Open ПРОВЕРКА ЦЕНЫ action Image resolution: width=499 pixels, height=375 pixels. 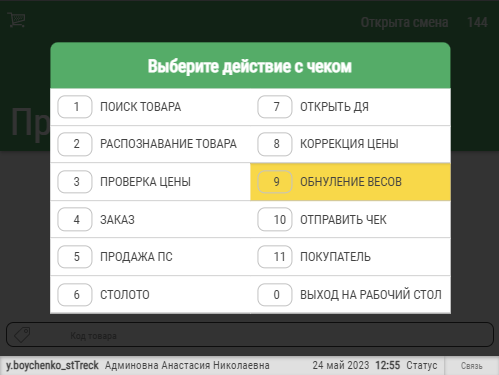150,182
